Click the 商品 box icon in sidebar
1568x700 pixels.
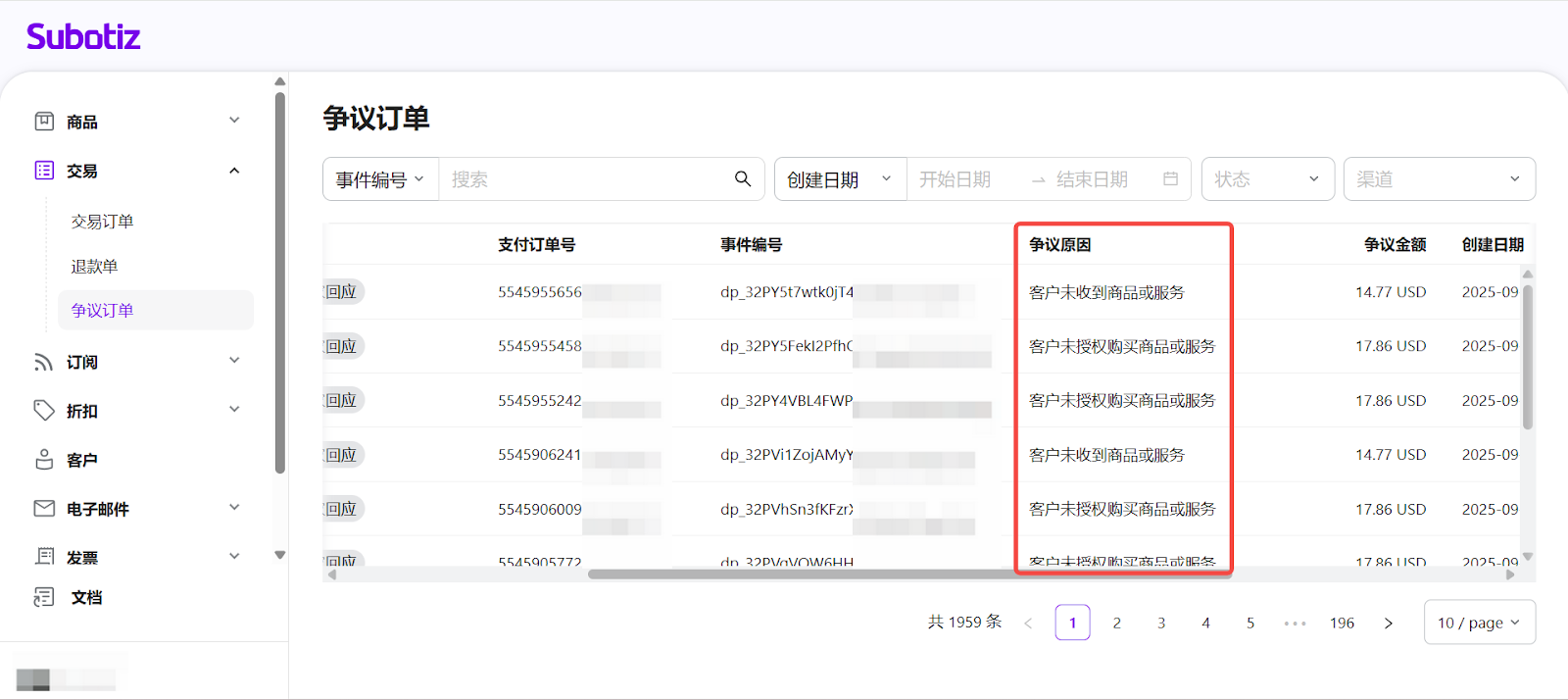(44, 122)
